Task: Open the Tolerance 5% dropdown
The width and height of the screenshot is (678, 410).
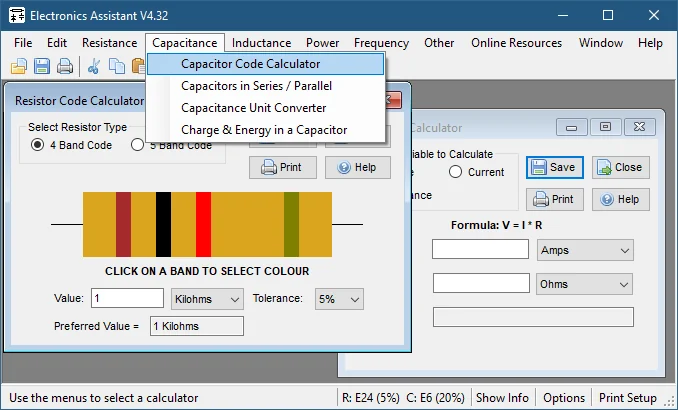Action: point(339,299)
